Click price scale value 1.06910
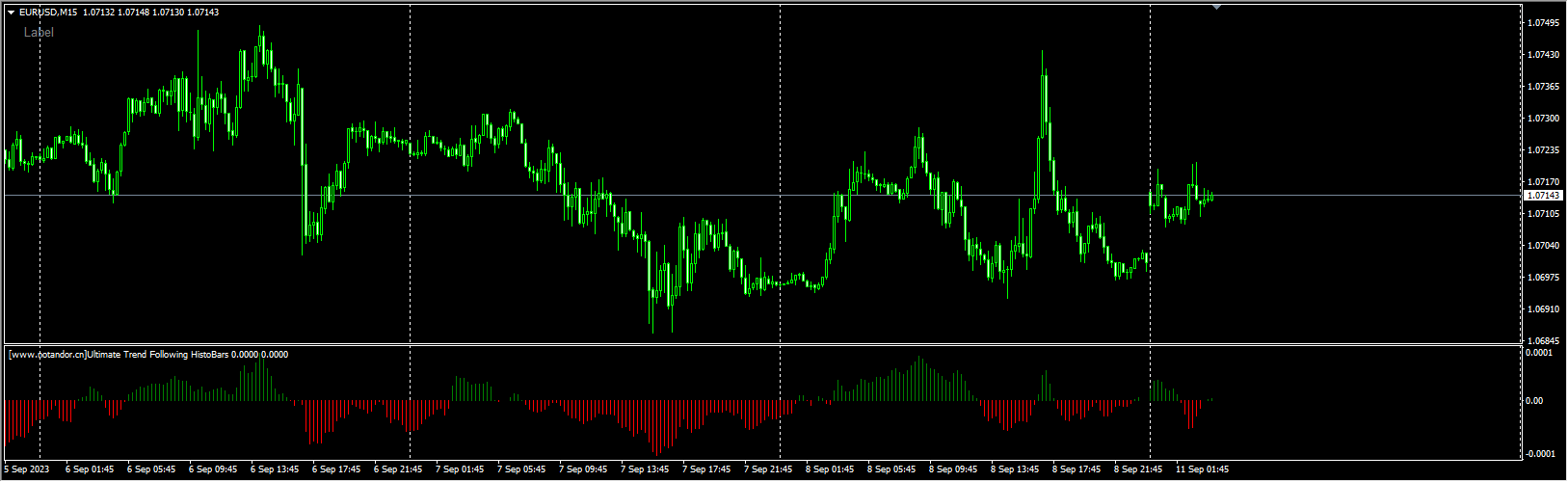 (x=1544, y=309)
